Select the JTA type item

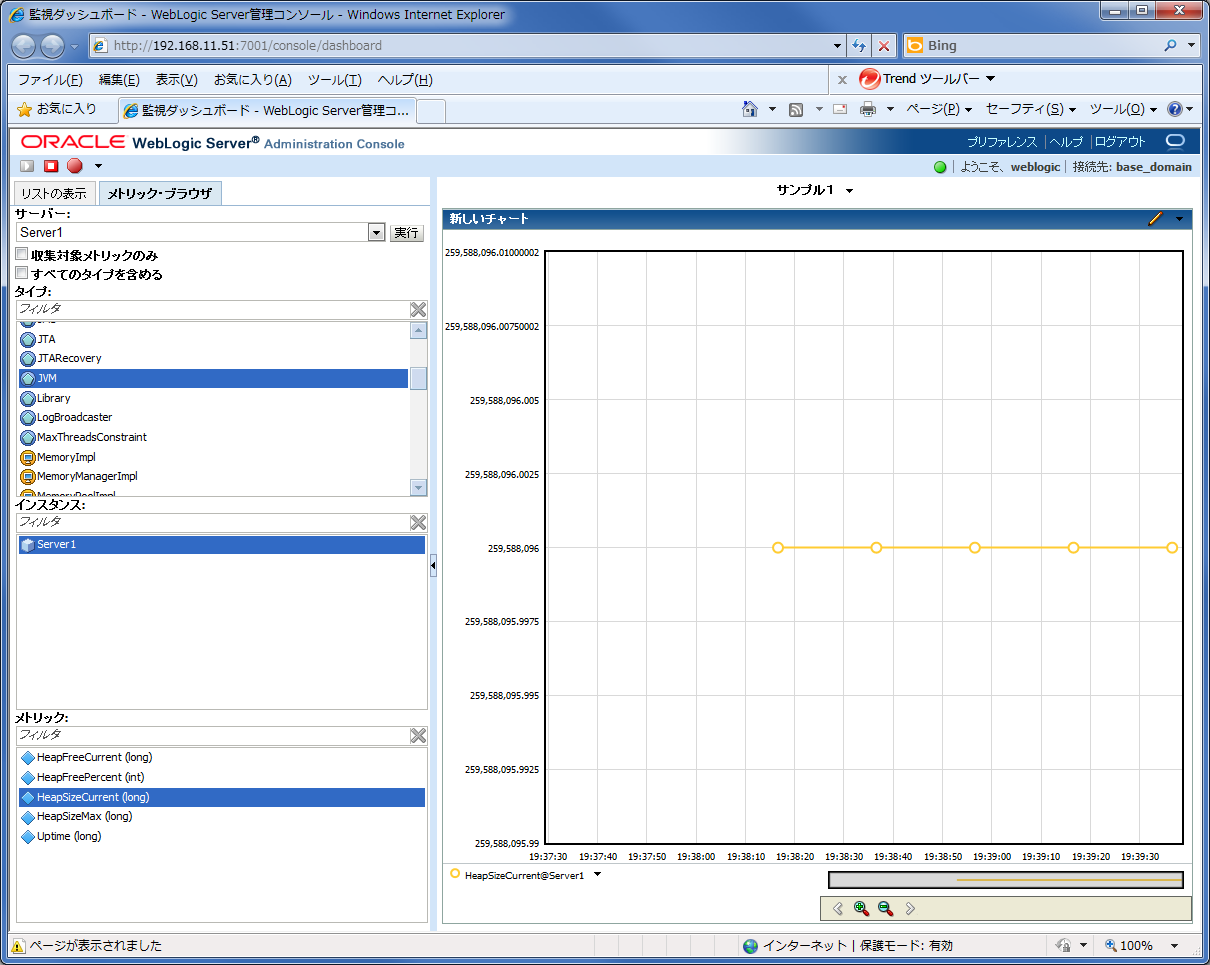tap(212, 339)
